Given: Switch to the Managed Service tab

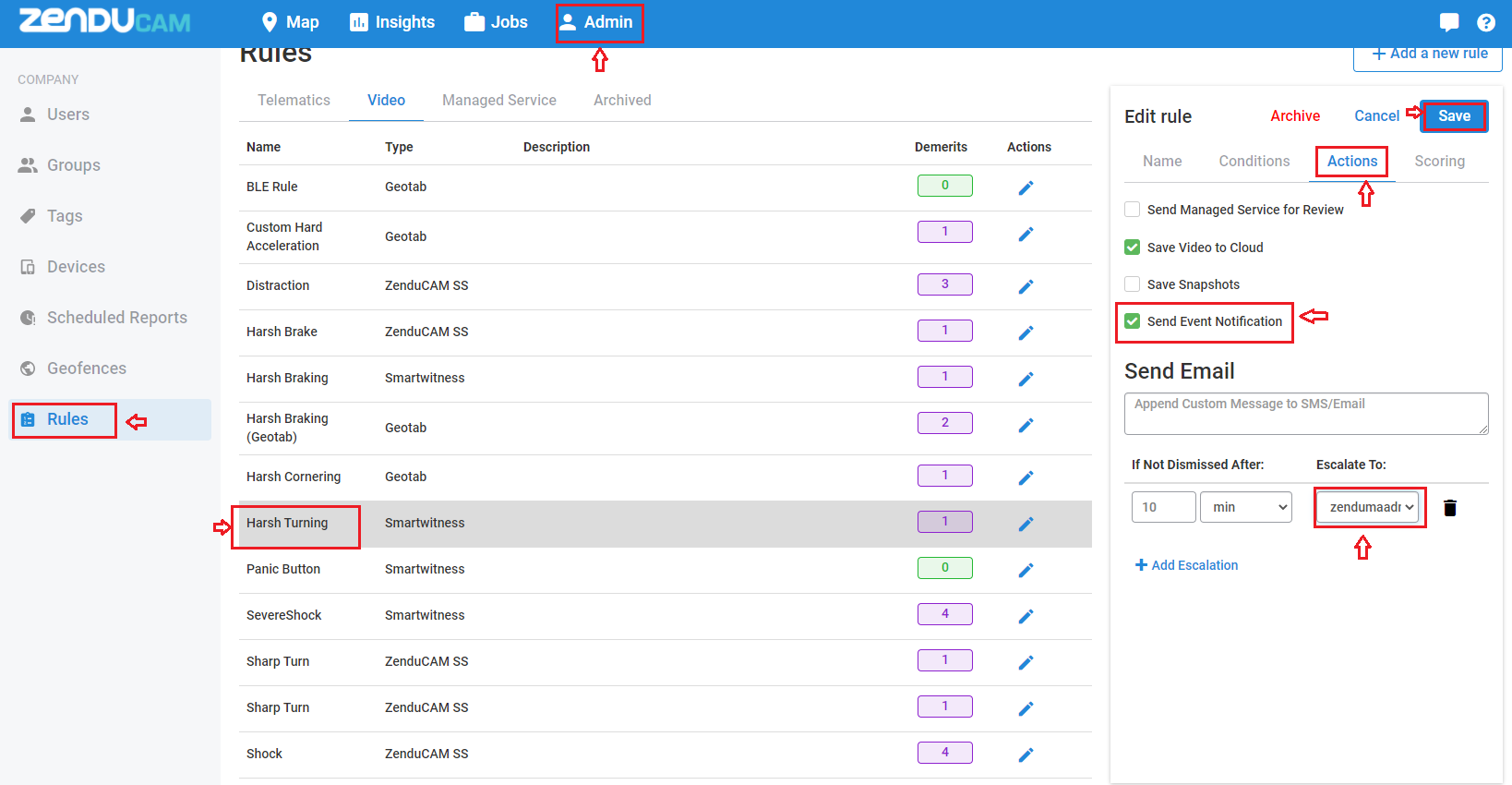Looking at the screenshot, I should (x=499, y=100).
